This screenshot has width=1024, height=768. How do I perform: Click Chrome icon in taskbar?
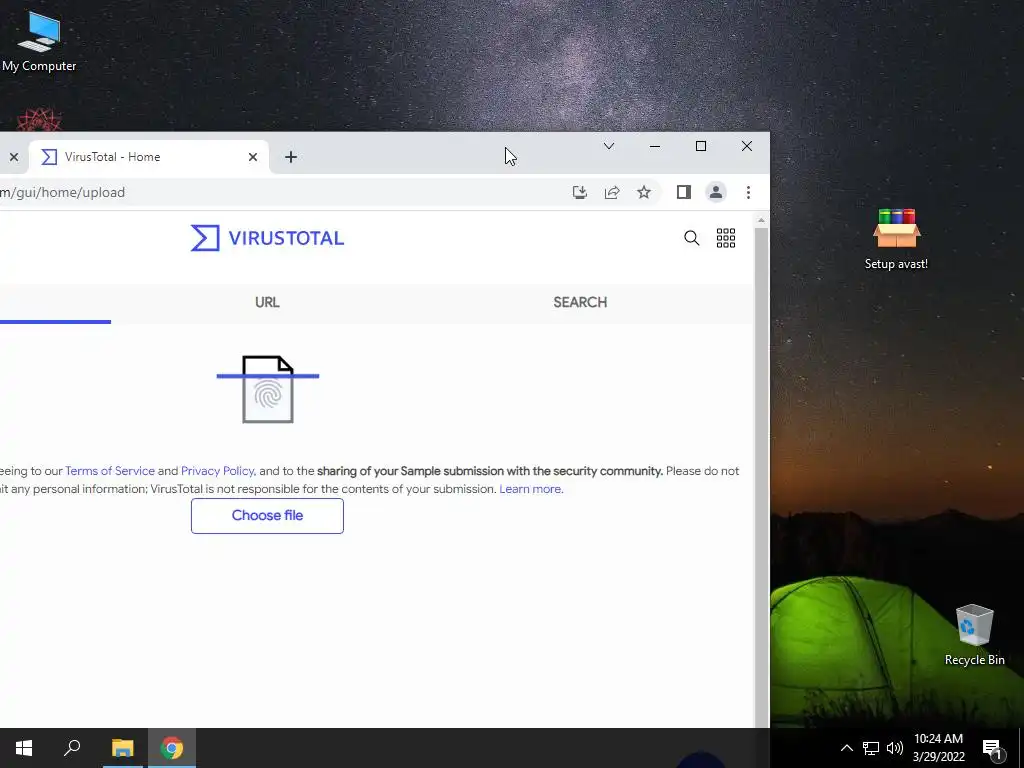pos(172,748)
